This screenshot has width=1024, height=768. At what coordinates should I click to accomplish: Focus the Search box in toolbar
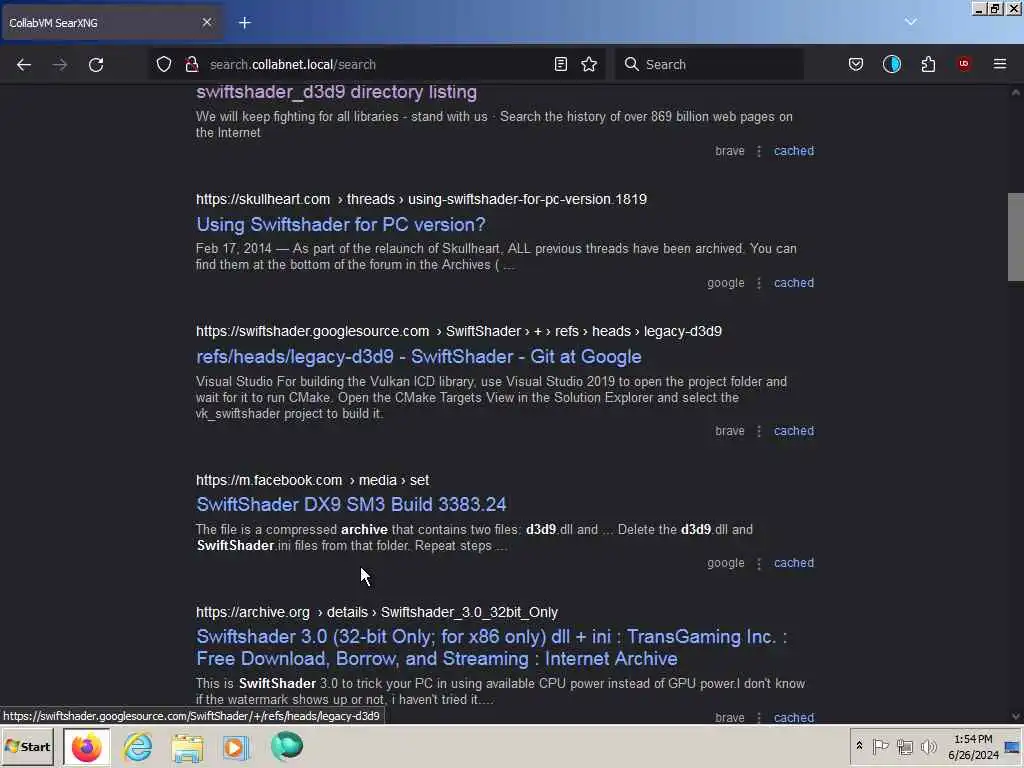pos(709,64)
